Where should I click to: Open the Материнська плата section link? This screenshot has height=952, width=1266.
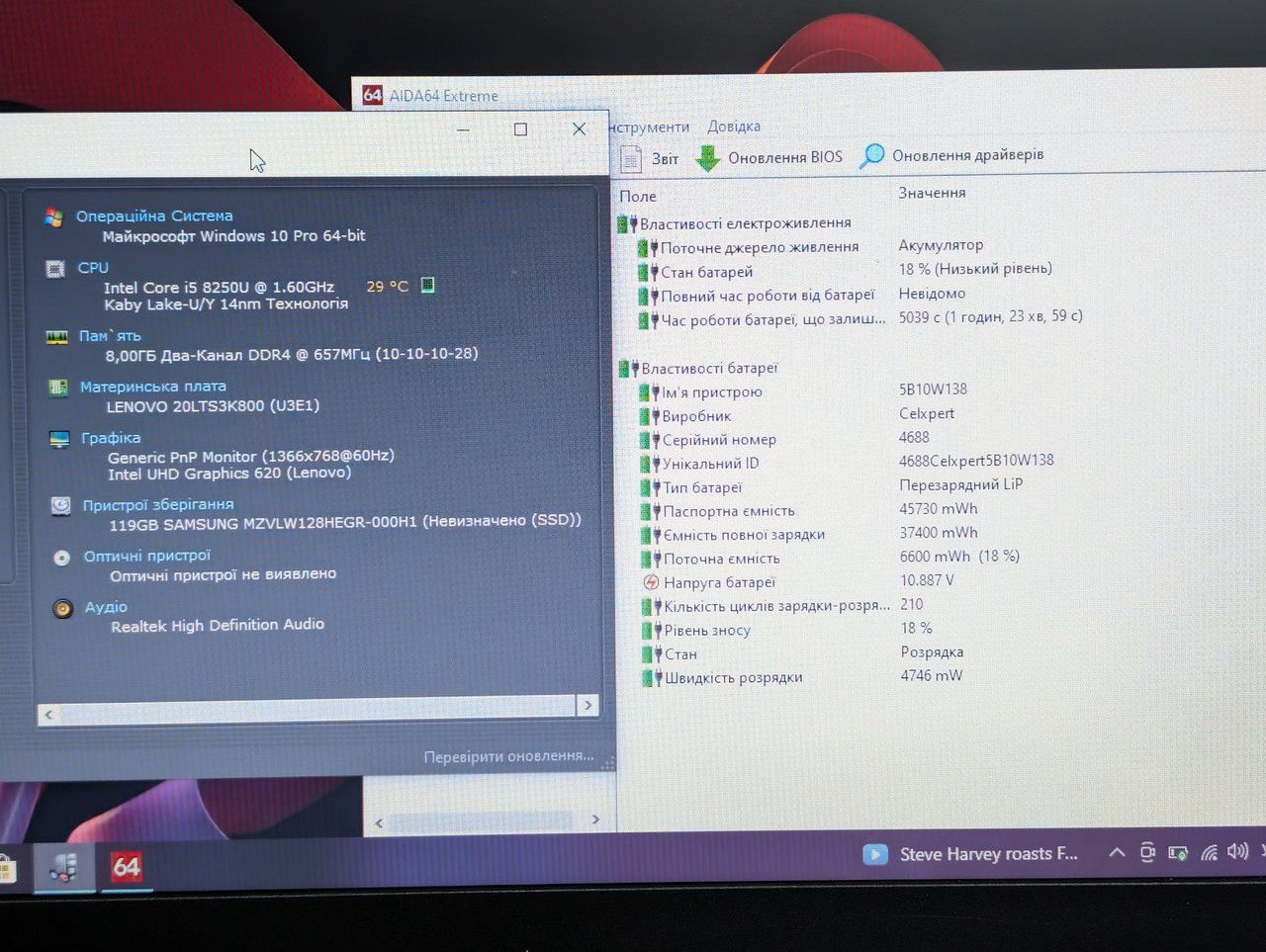click(x=153, y=387)
